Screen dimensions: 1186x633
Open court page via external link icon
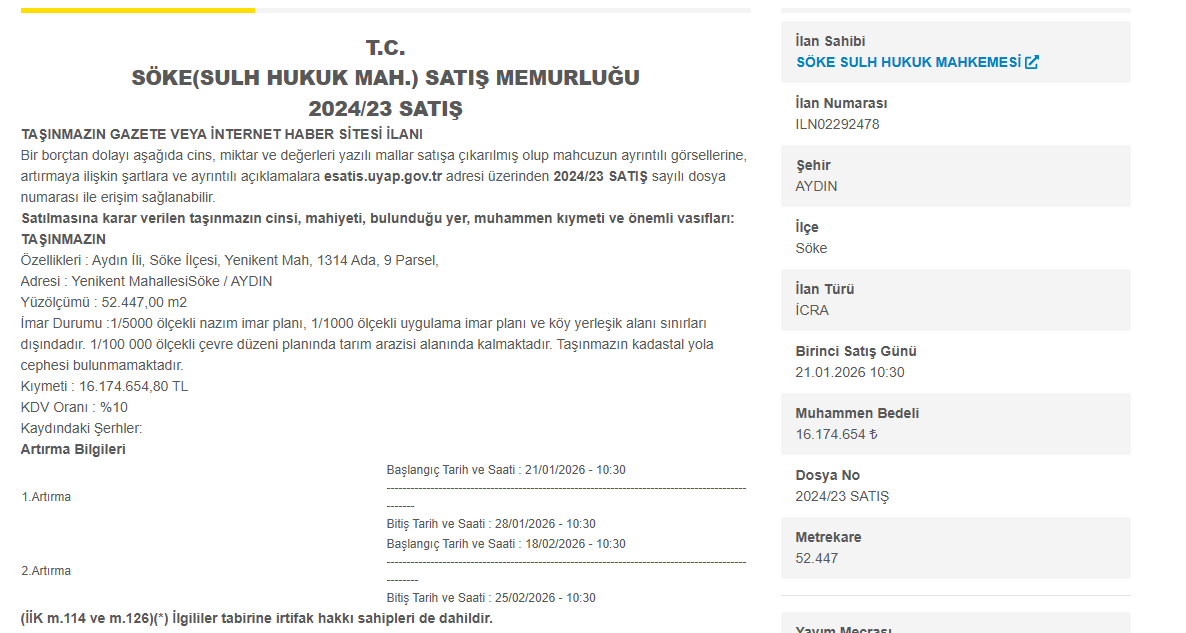click(x=1034, y=61)
